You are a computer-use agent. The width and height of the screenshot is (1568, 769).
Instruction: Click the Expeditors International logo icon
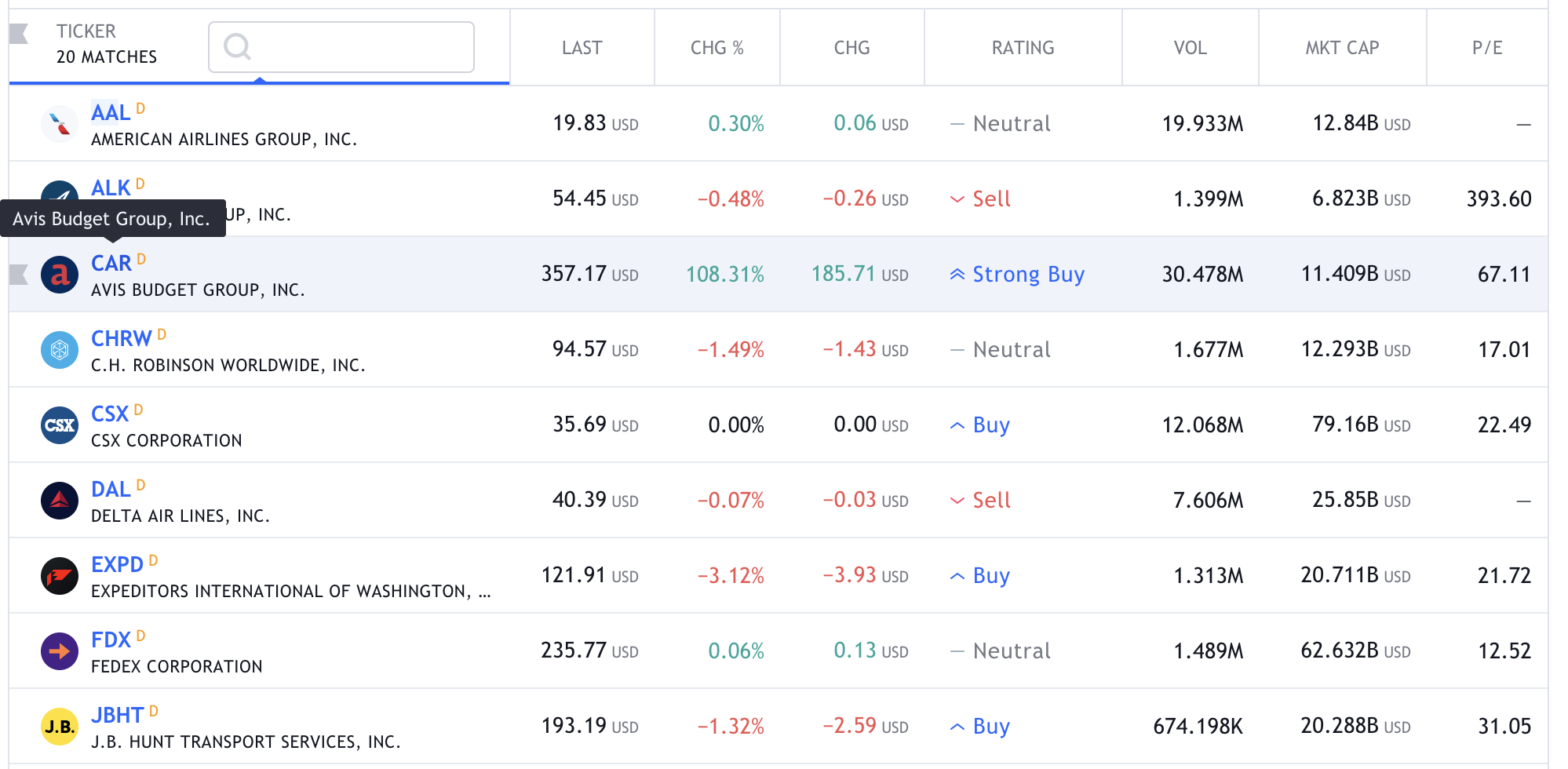click(59, 576)
